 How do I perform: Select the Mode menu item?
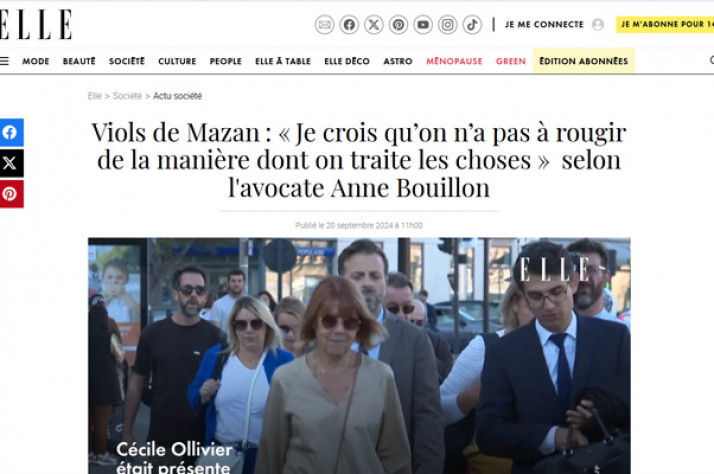pyautogui.click(x=36, y=61)
